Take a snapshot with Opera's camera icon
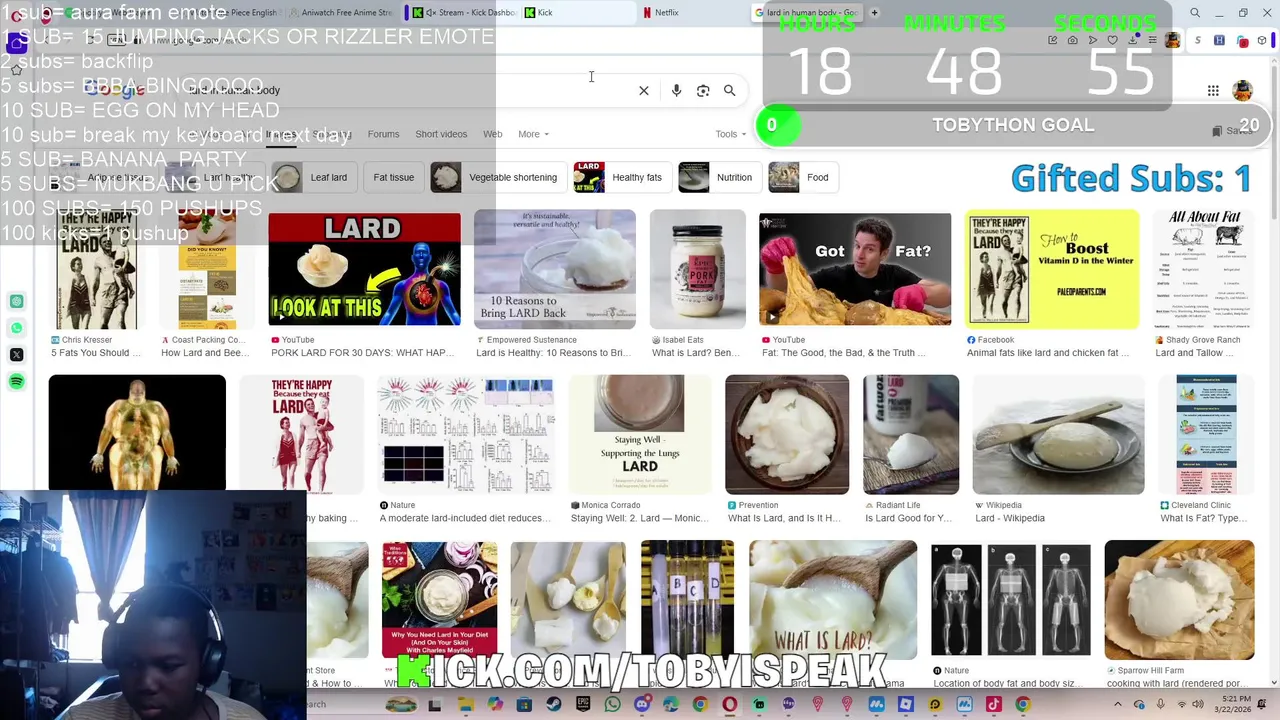The height and width of the screenshot is (720, 1280). (1072, 41)
